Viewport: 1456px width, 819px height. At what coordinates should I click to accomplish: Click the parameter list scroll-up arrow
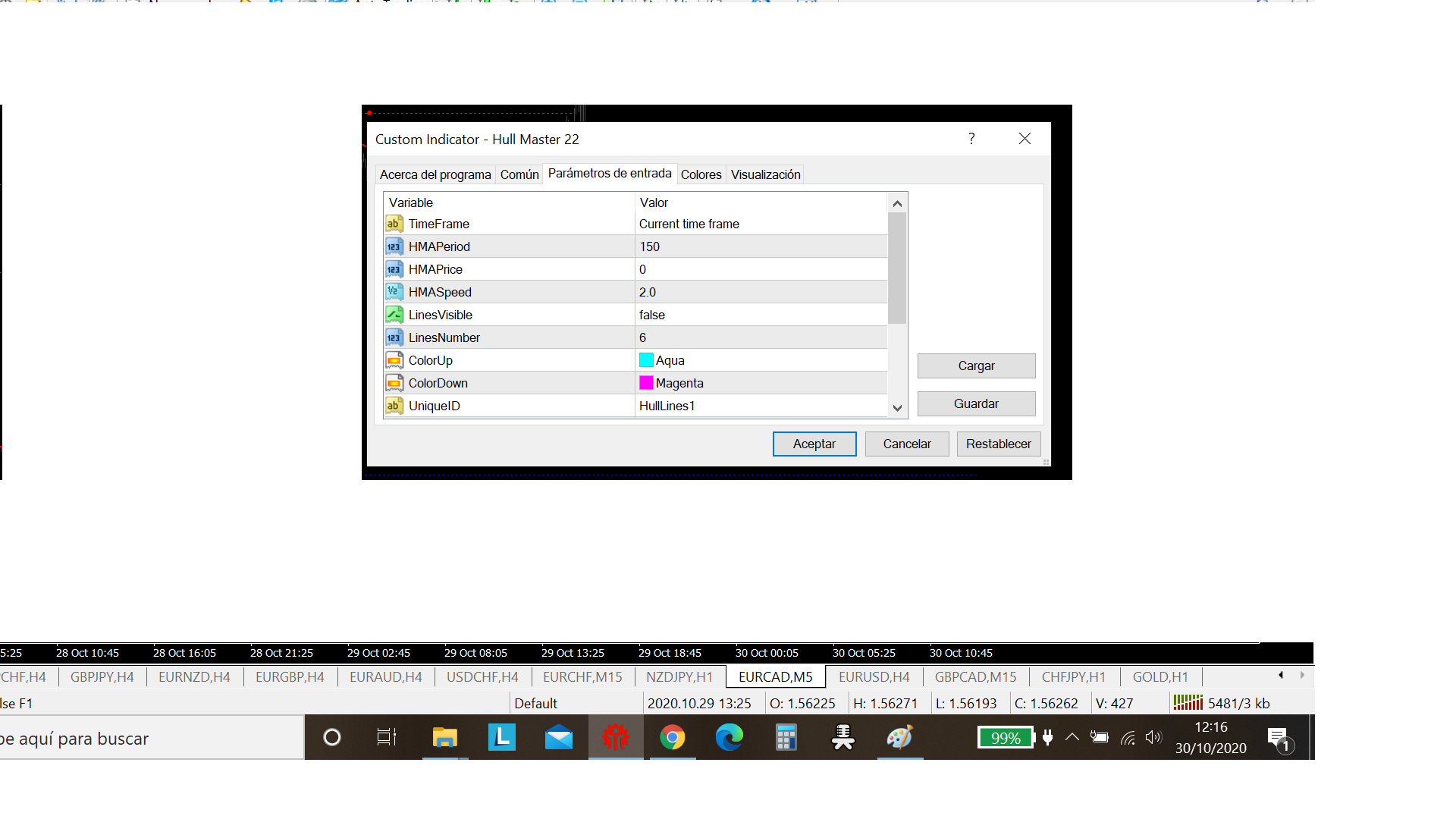coord(897,203)
